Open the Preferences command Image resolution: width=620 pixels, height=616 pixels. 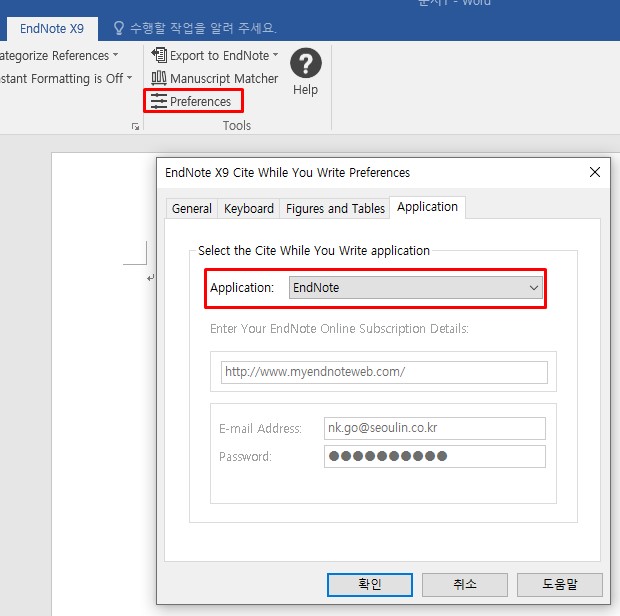coord(193,101)
